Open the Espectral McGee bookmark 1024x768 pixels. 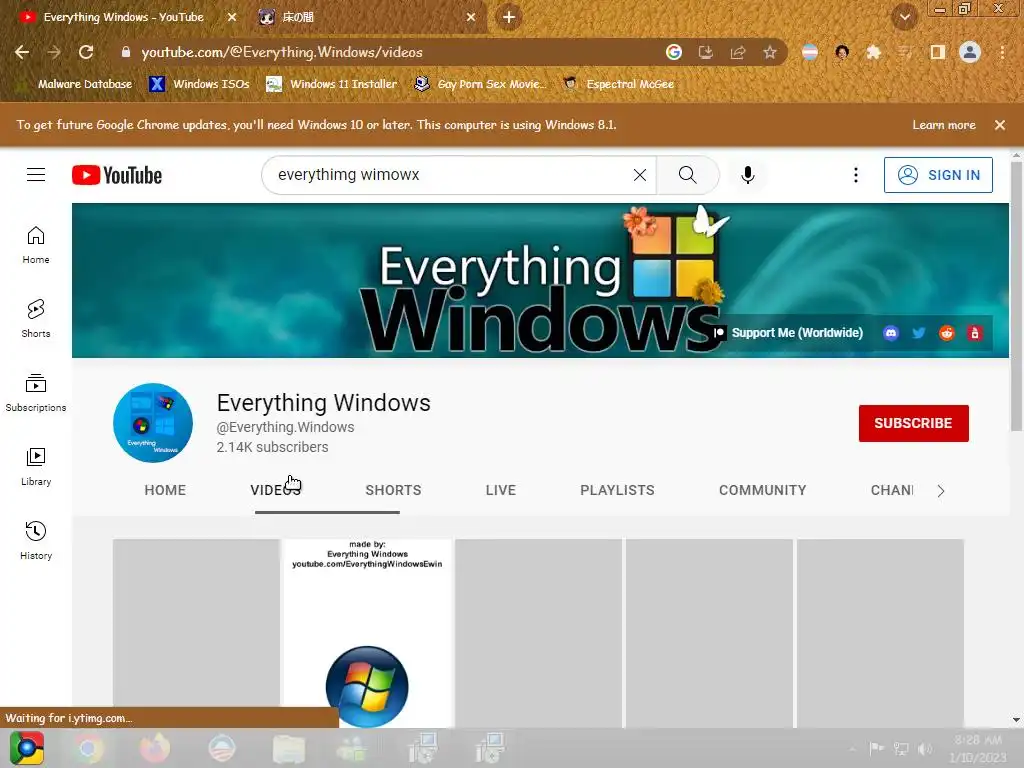coord(618,84)
